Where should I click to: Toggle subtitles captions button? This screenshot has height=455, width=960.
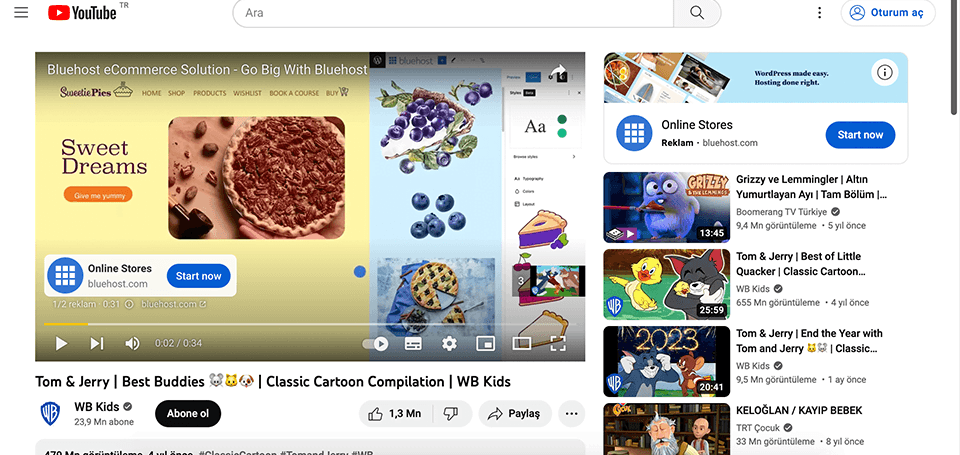pos(413,344)
